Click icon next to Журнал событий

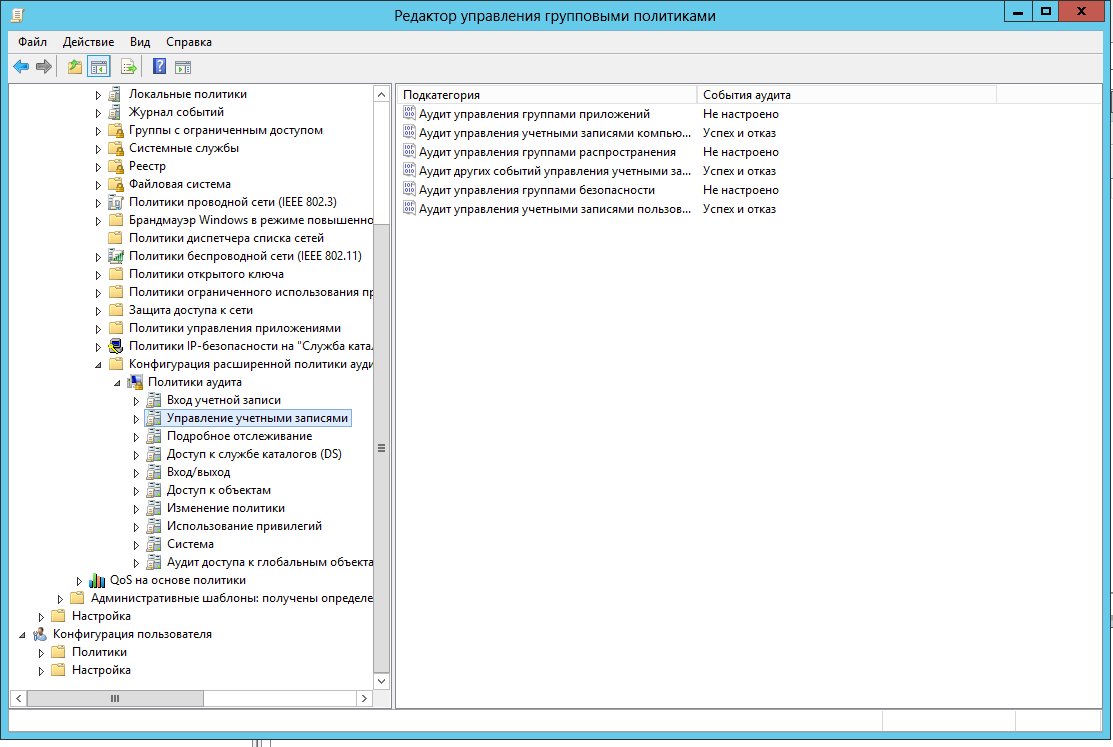[x=116, y=112]
